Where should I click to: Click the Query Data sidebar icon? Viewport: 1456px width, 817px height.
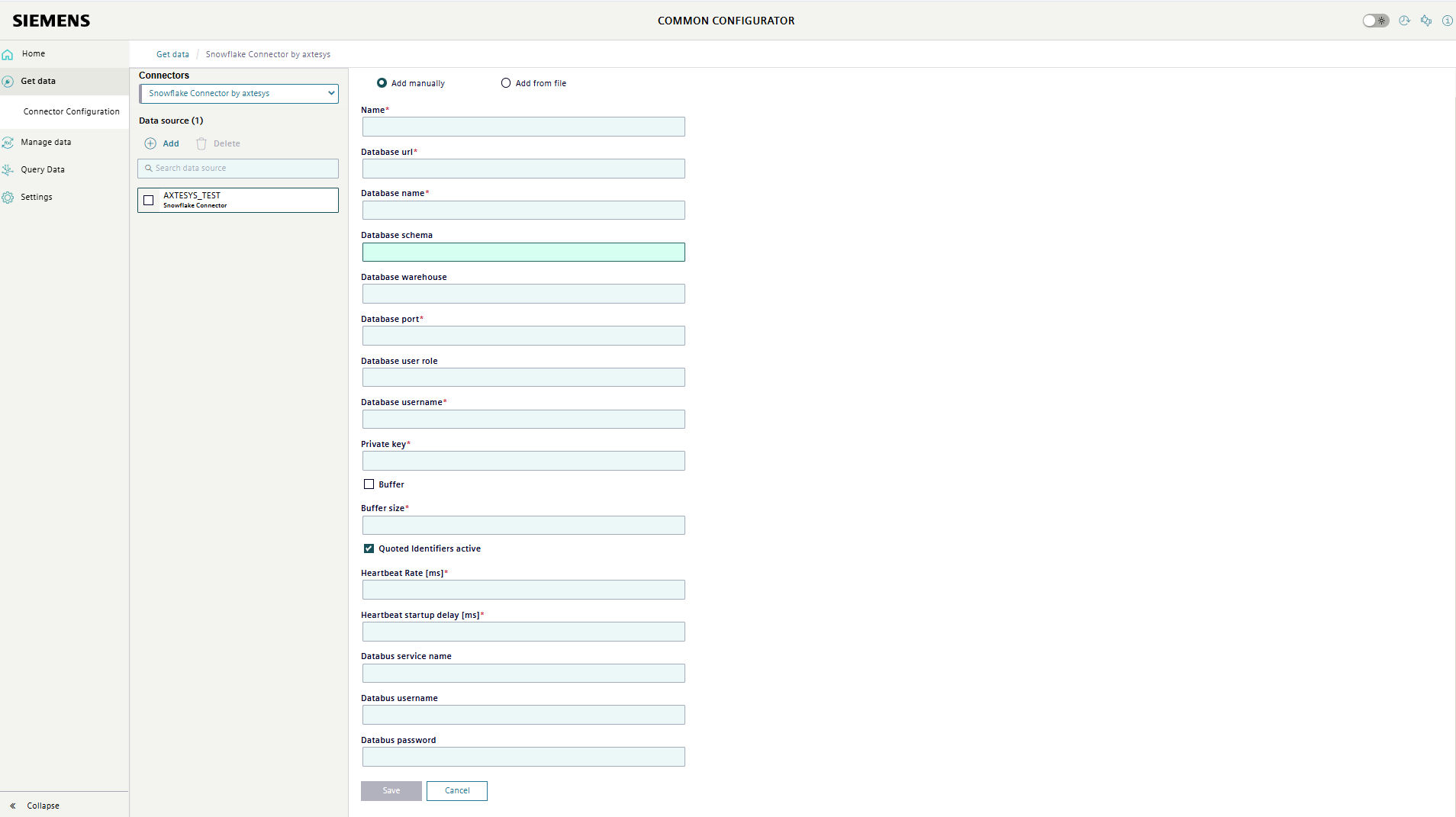8,170
